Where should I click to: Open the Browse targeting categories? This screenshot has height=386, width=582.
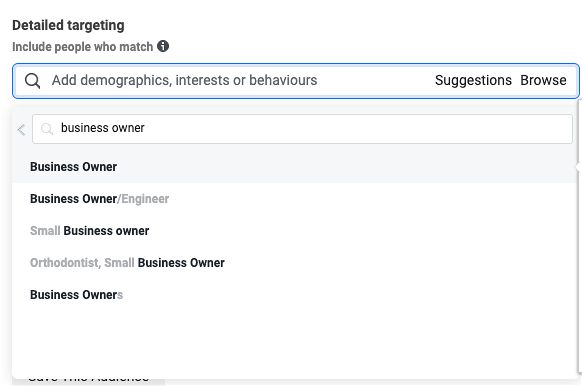tap(543, 80)
